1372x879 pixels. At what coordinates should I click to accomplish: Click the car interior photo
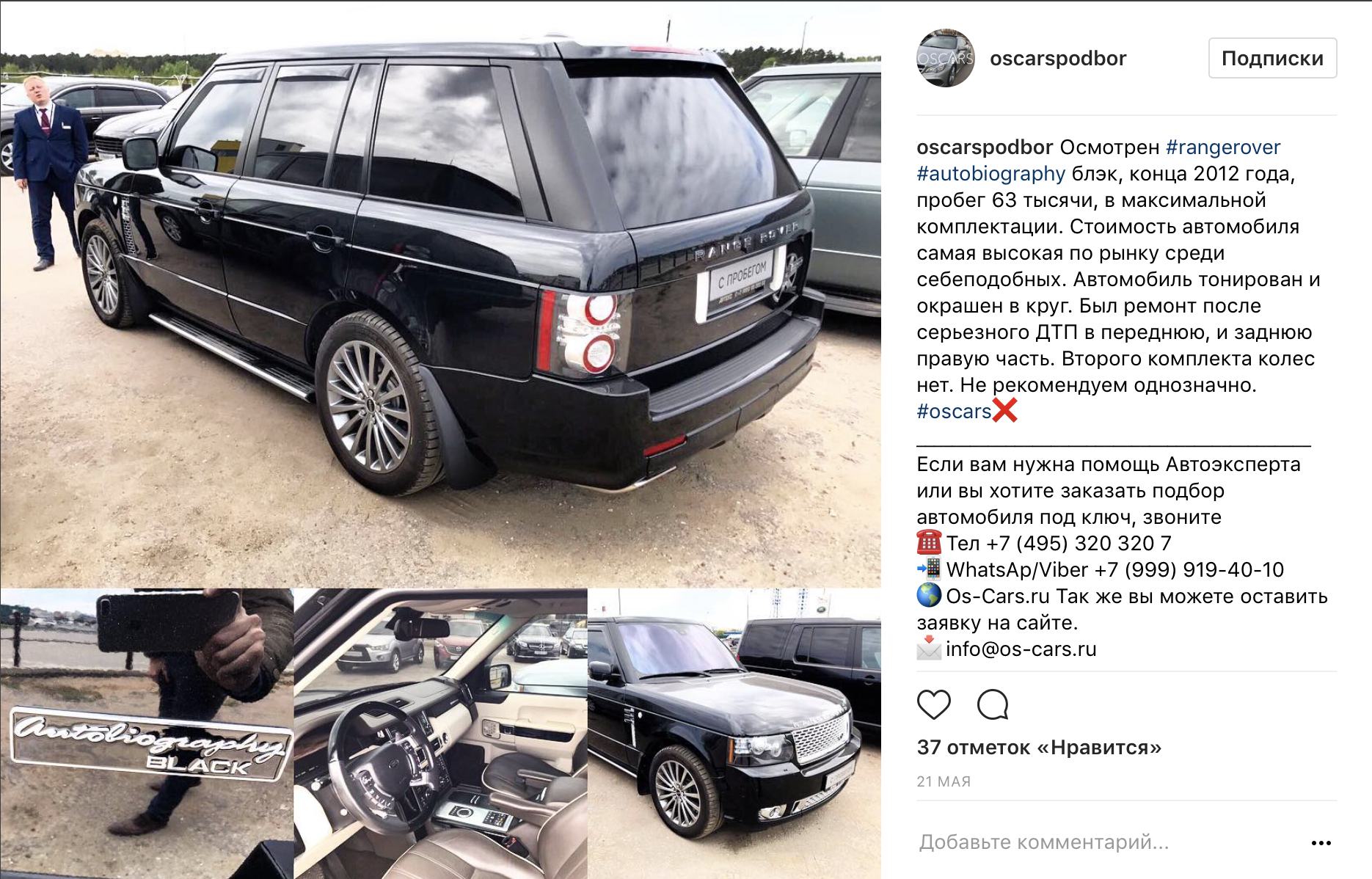(x=440, y=734)
